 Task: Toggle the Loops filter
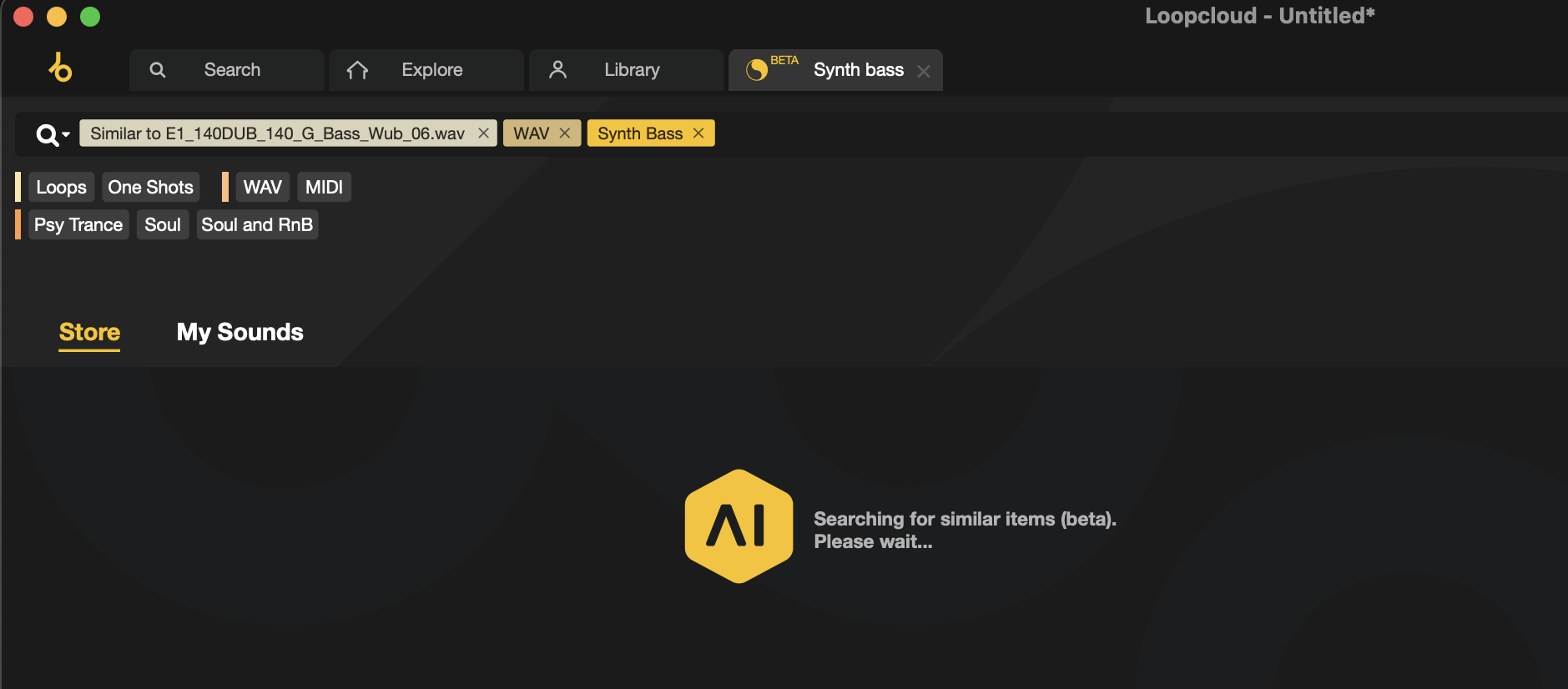[x=62, y=188]
